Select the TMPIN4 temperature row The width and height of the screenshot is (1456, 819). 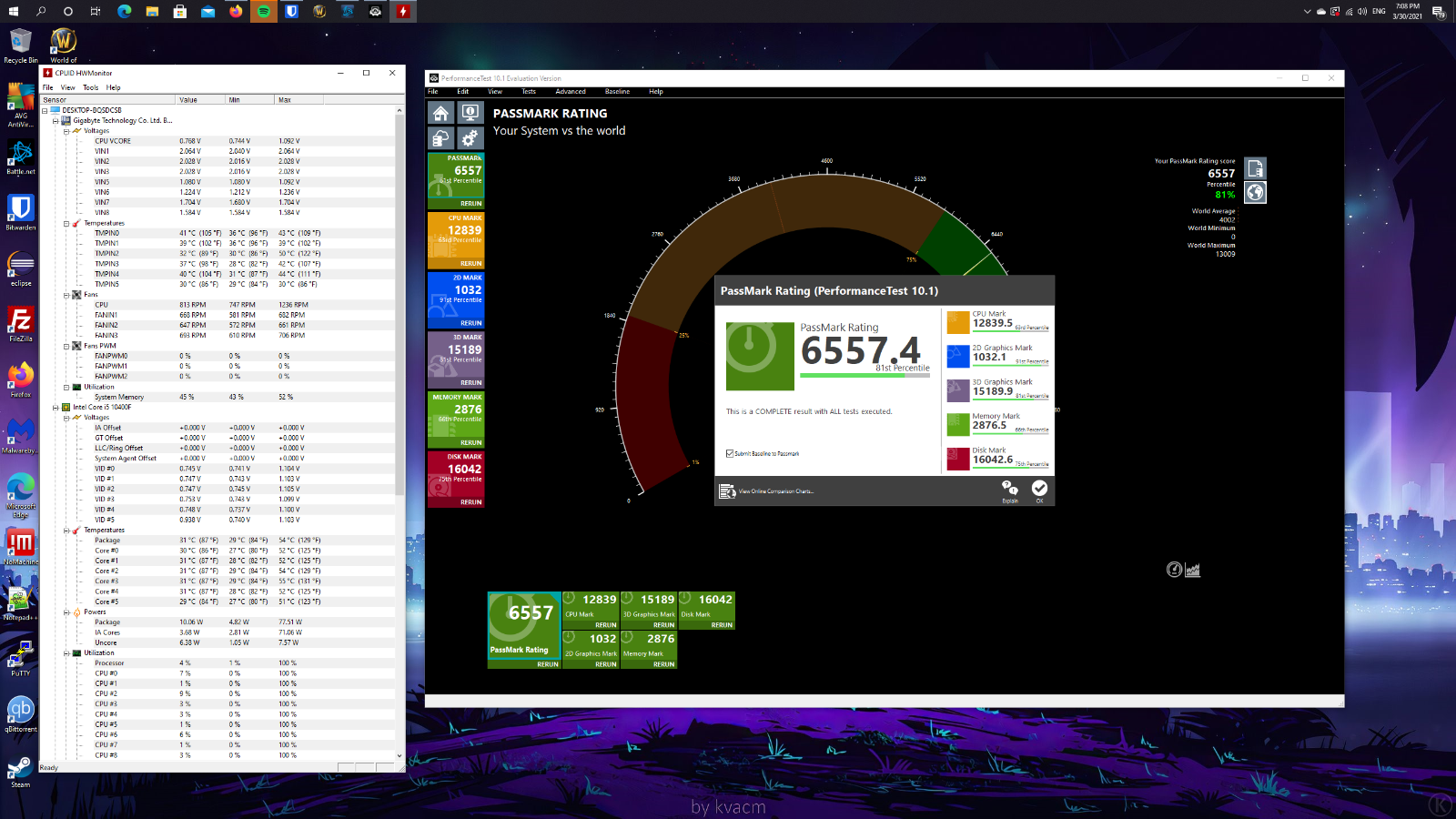(218, 274)
